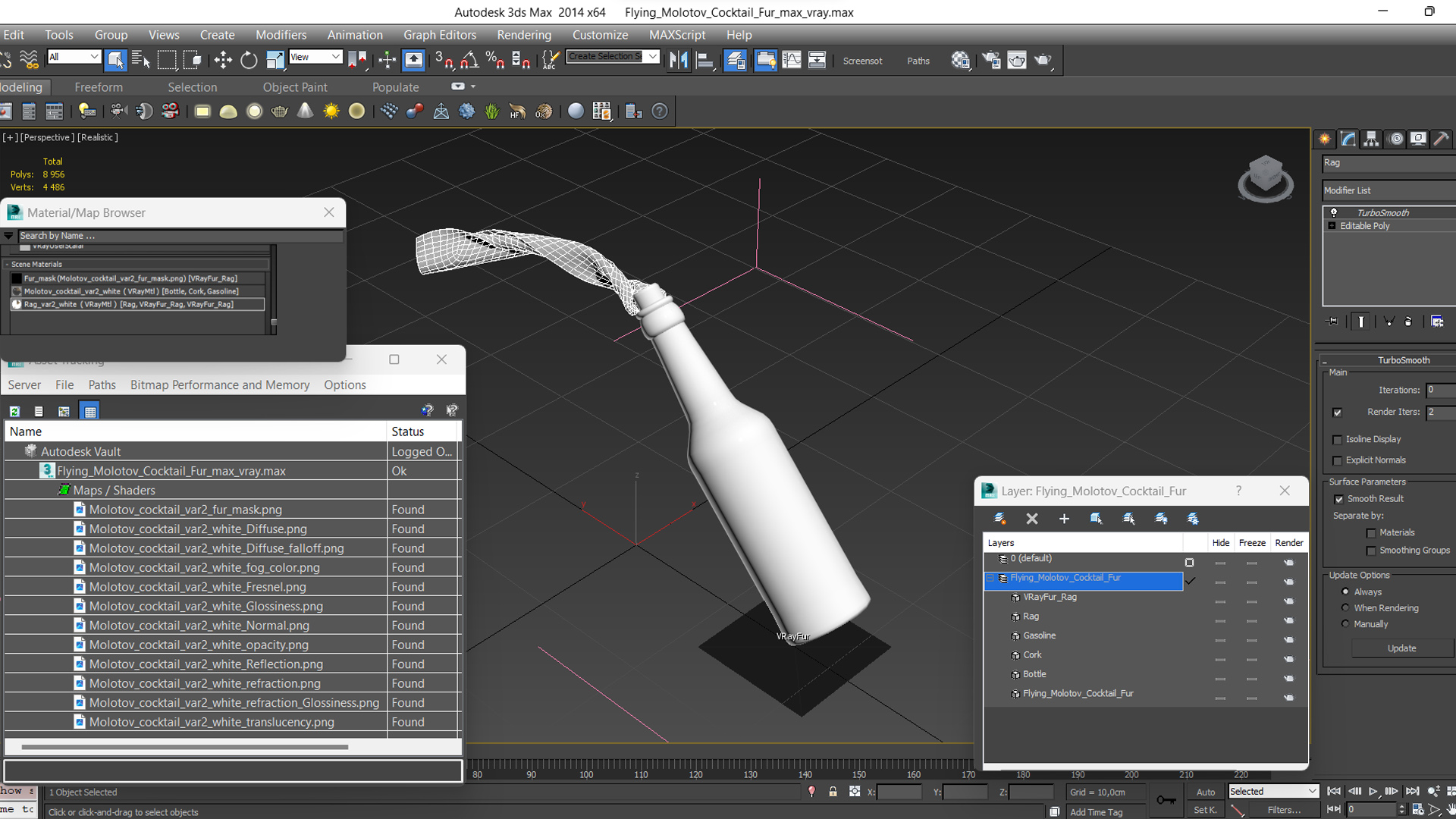
Task: Toggle Render Iters checkbox
Action: tap(1338, 413)
